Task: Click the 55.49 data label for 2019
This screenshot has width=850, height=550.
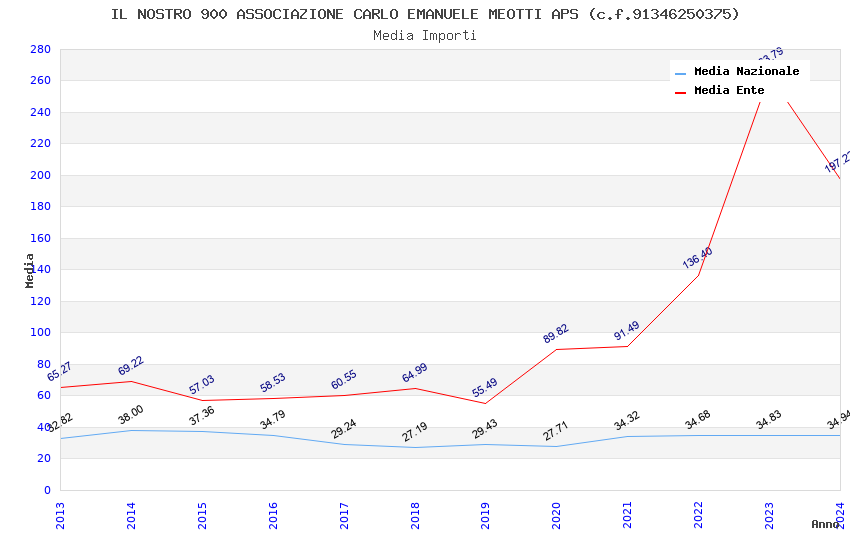Action: coord(485,388)
